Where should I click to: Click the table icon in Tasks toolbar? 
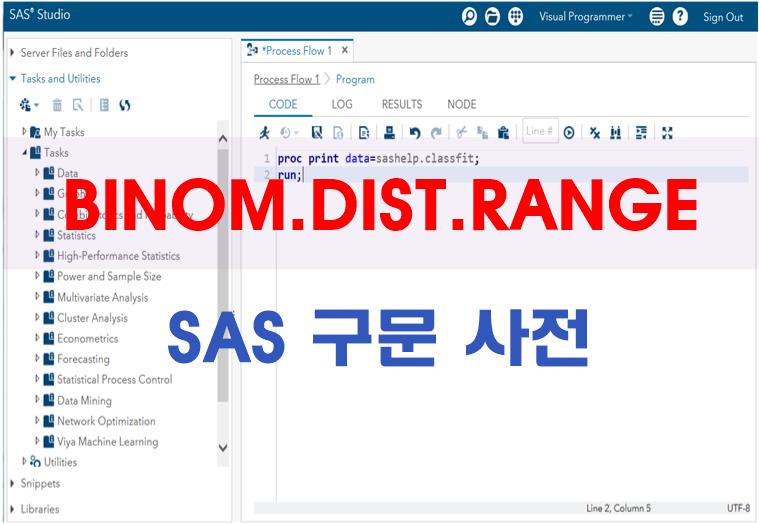point(104,105)
